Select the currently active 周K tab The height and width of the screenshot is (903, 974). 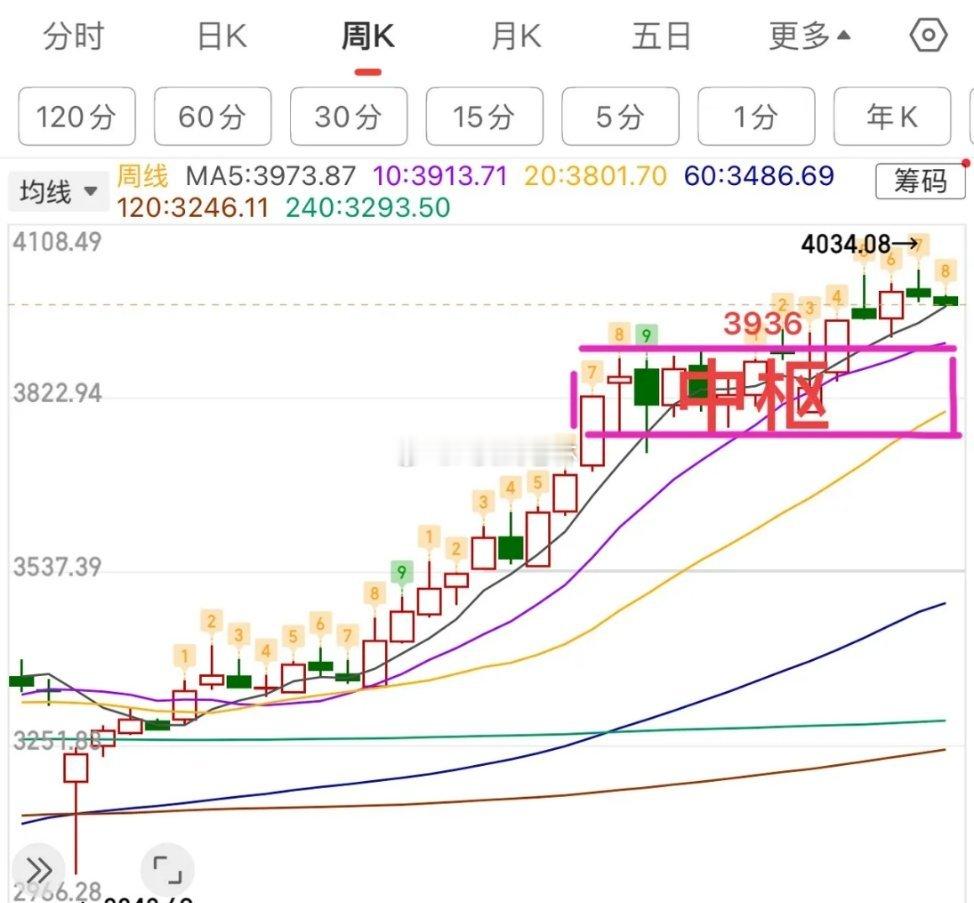coord(366,34)
